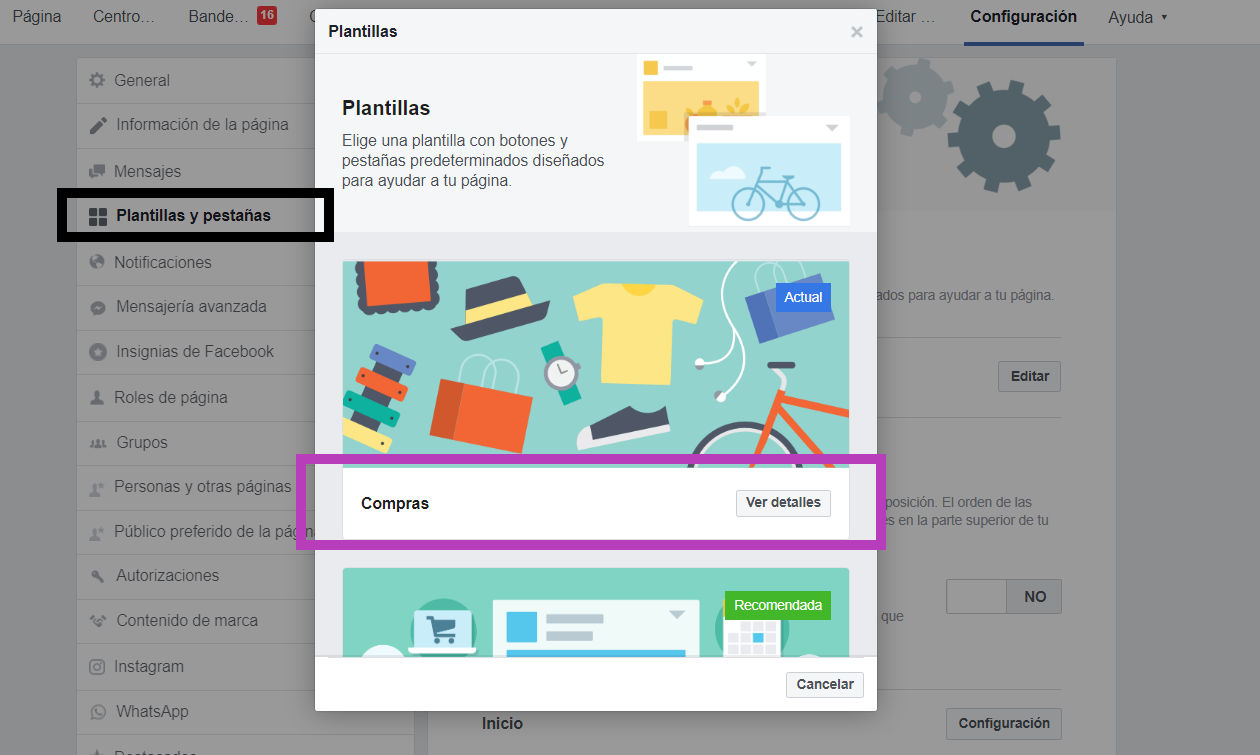Image resolution: width=1260 pixels, height=755 pixels.
Task: Click the Editar button behind the dialog
Action: [1029, 376]
